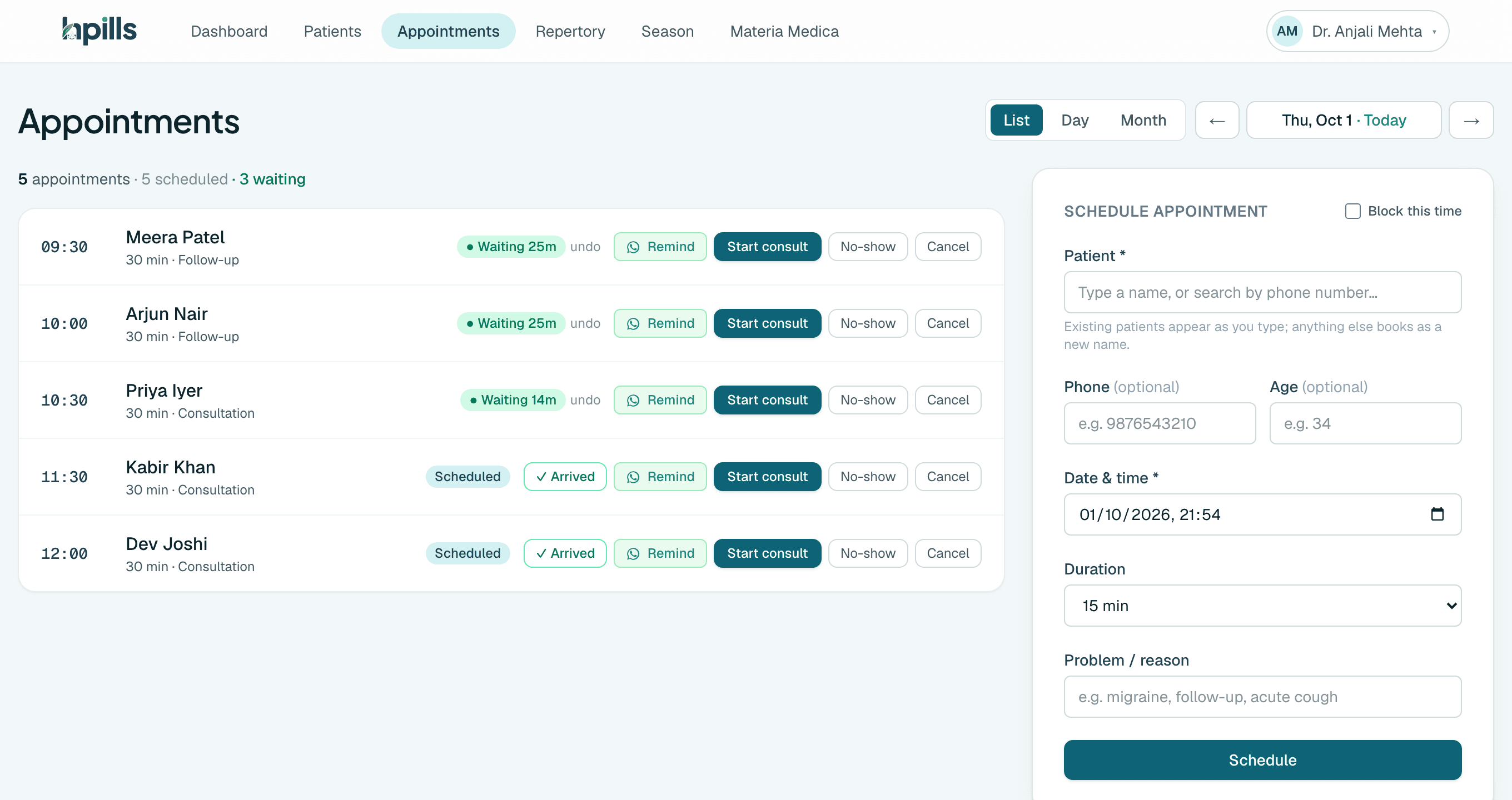Viewport: 1512px width, 800px height.
Task: Undo waiting status for Meera Patel
Action: click(x=585, y=247)
